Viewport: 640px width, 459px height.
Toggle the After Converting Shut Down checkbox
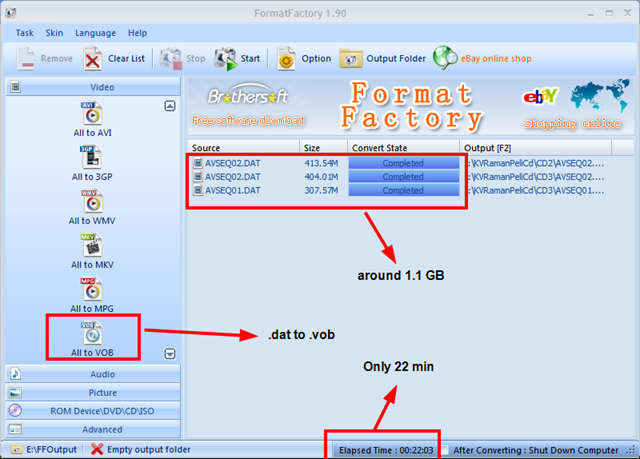pos(445,450)
